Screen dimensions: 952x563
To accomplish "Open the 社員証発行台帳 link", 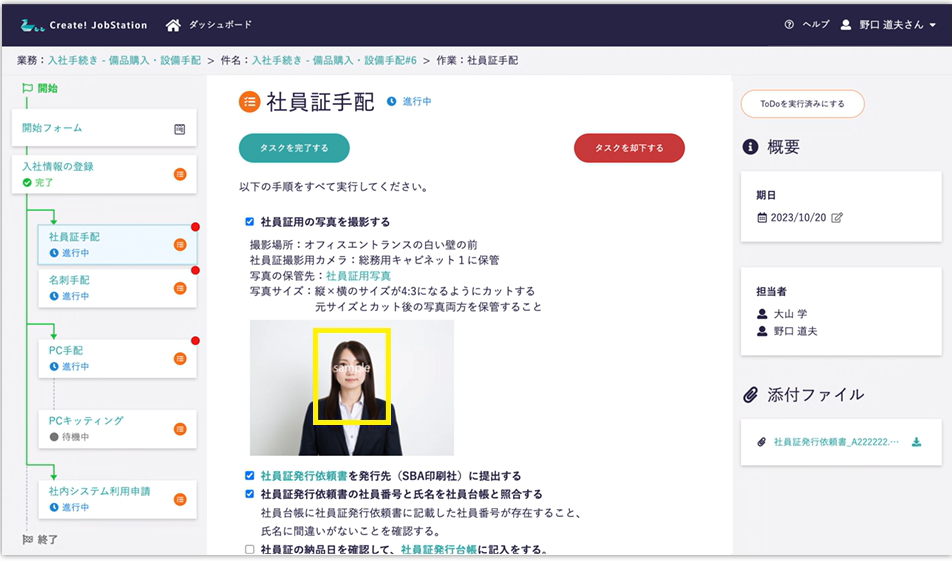I will (438, 549).
